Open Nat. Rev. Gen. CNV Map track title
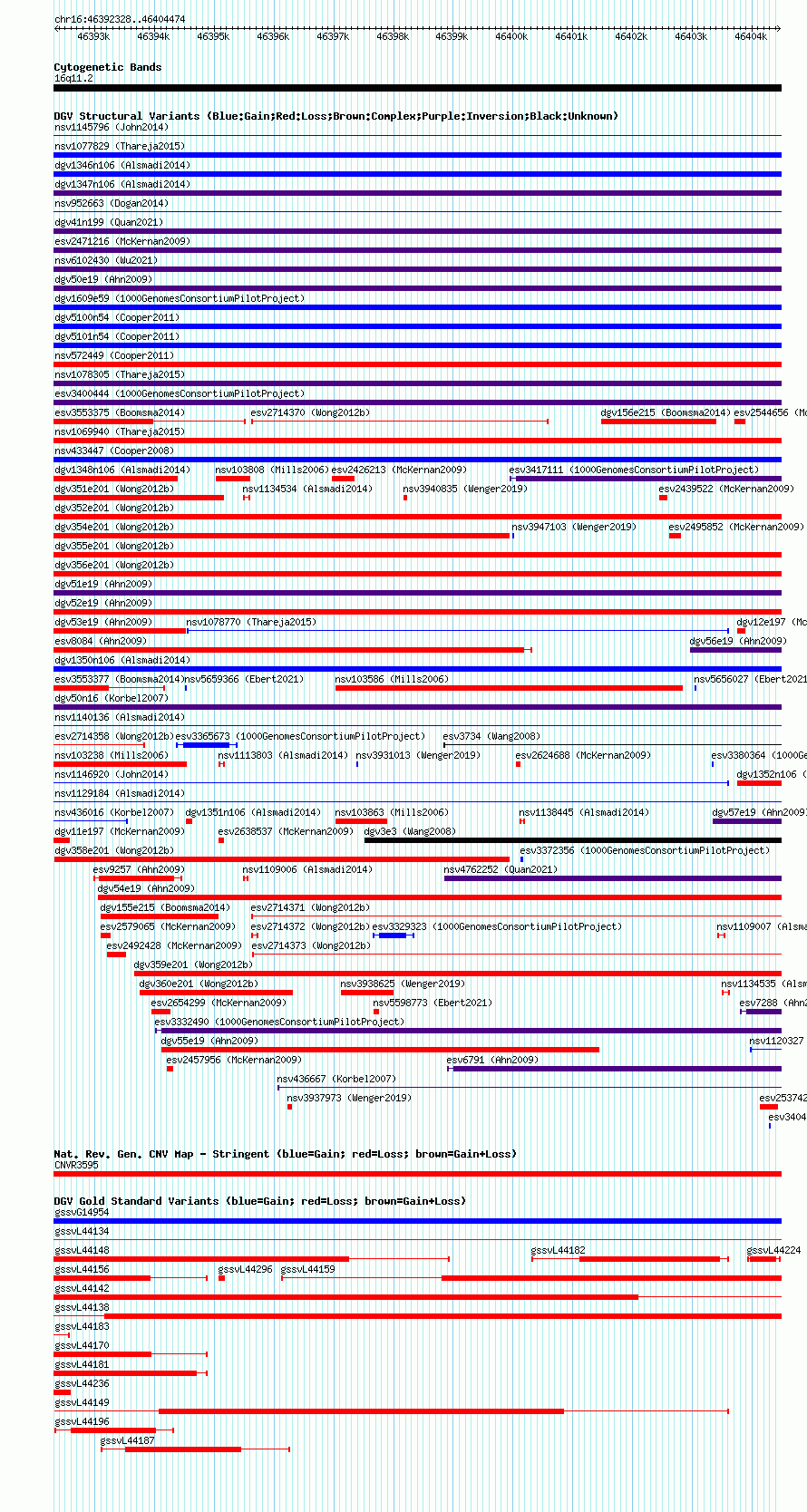 pyautogui.click(x=286, y=1154)
